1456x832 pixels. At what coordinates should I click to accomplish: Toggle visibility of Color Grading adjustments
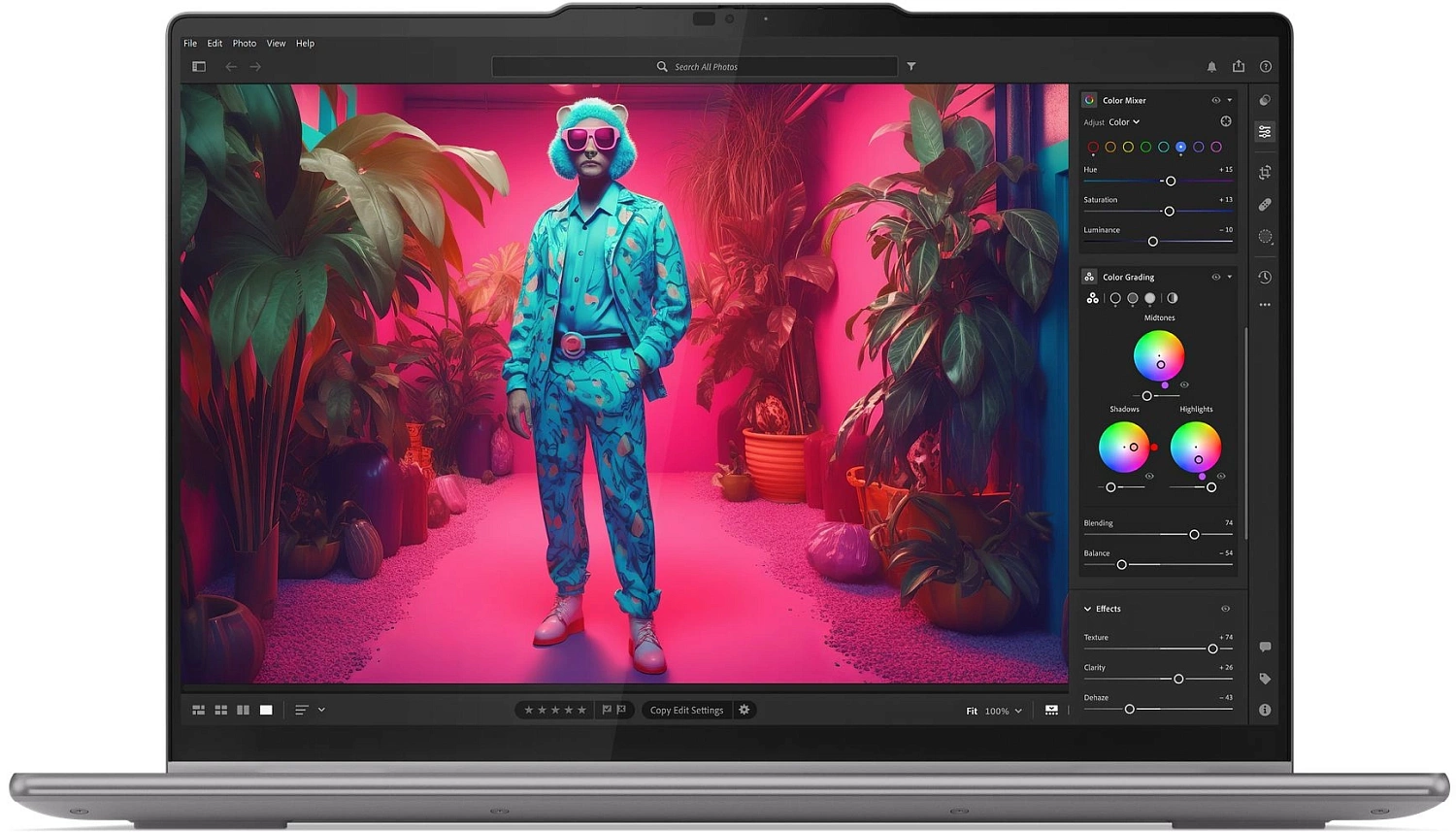pyautogui.click(x=1215, y=277)
